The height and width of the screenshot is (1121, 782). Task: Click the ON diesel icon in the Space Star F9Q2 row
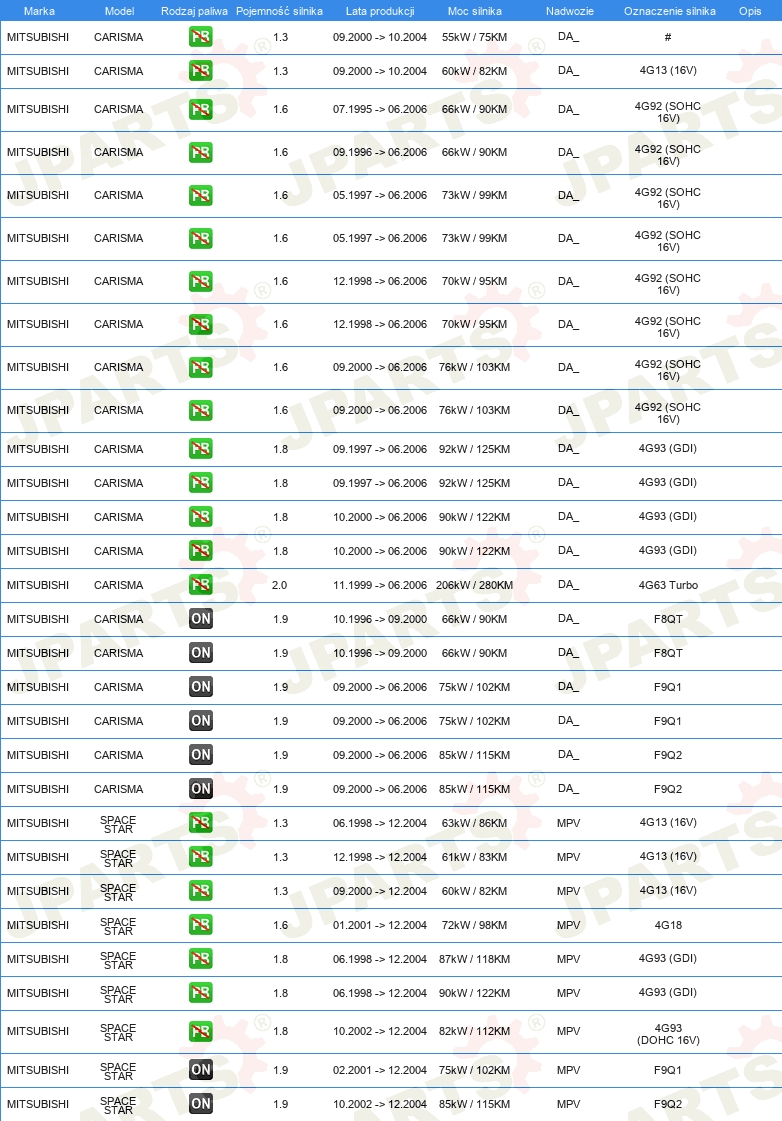tap(201, 1103)
